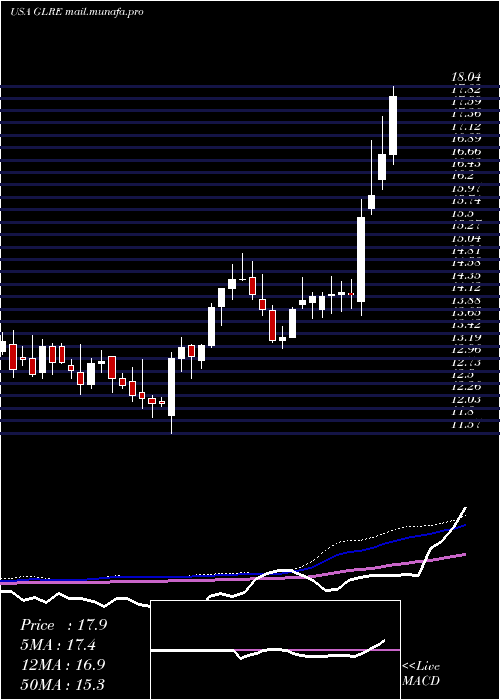Click the 12.03 price axis label
The width and height of the screenshot is (500, 700).
(x=466, y=400)
